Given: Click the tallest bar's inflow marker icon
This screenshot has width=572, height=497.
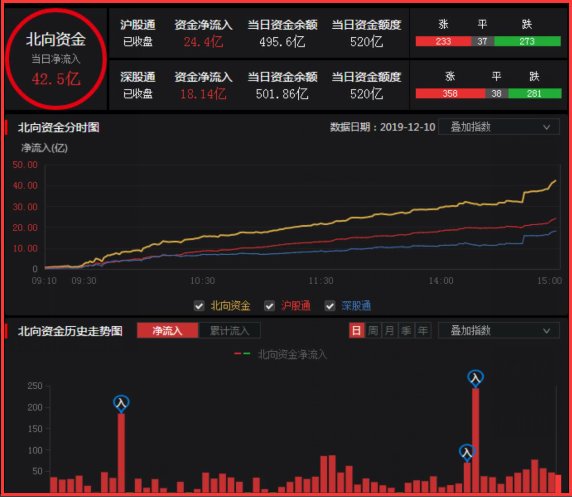Looking at the screenshot, I should coord(475,378).
